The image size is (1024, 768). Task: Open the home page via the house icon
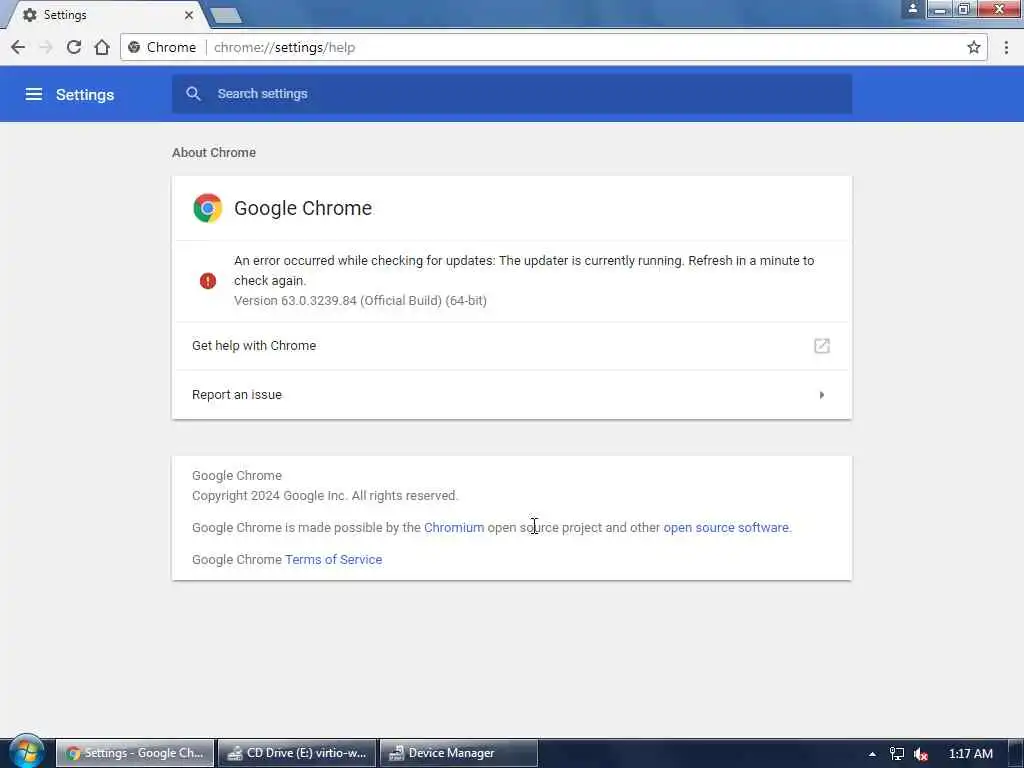point(102,47)
